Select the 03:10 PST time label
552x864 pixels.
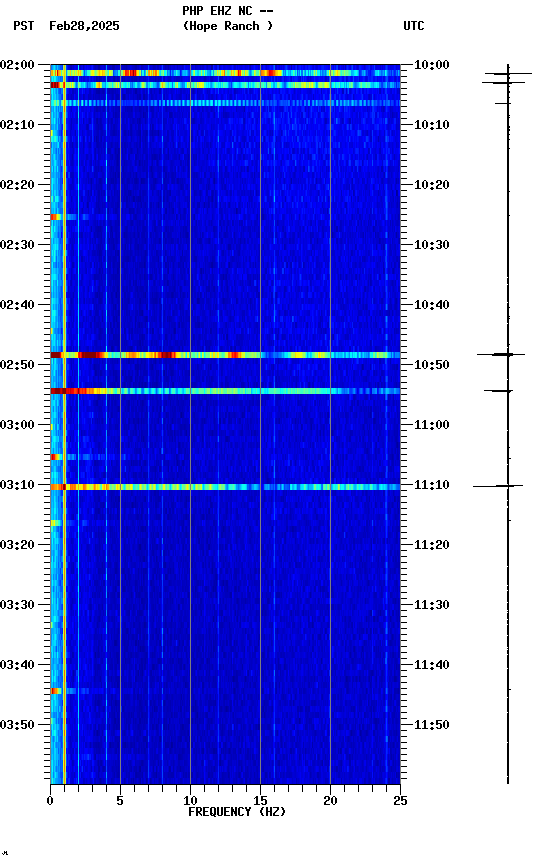pyautogui.click(x=17, y=485)
